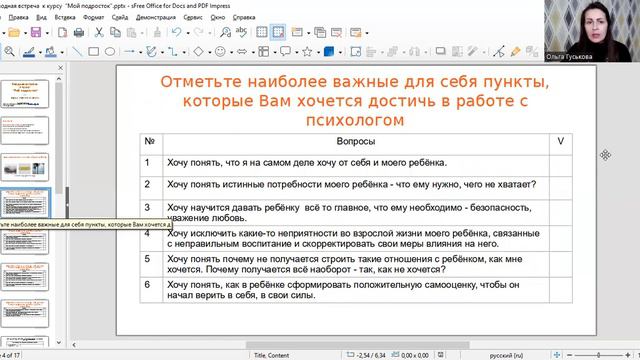Open dropdown arrow next to Line color
The width and height of the screenshot is (640, 360).
coord(40,52)
